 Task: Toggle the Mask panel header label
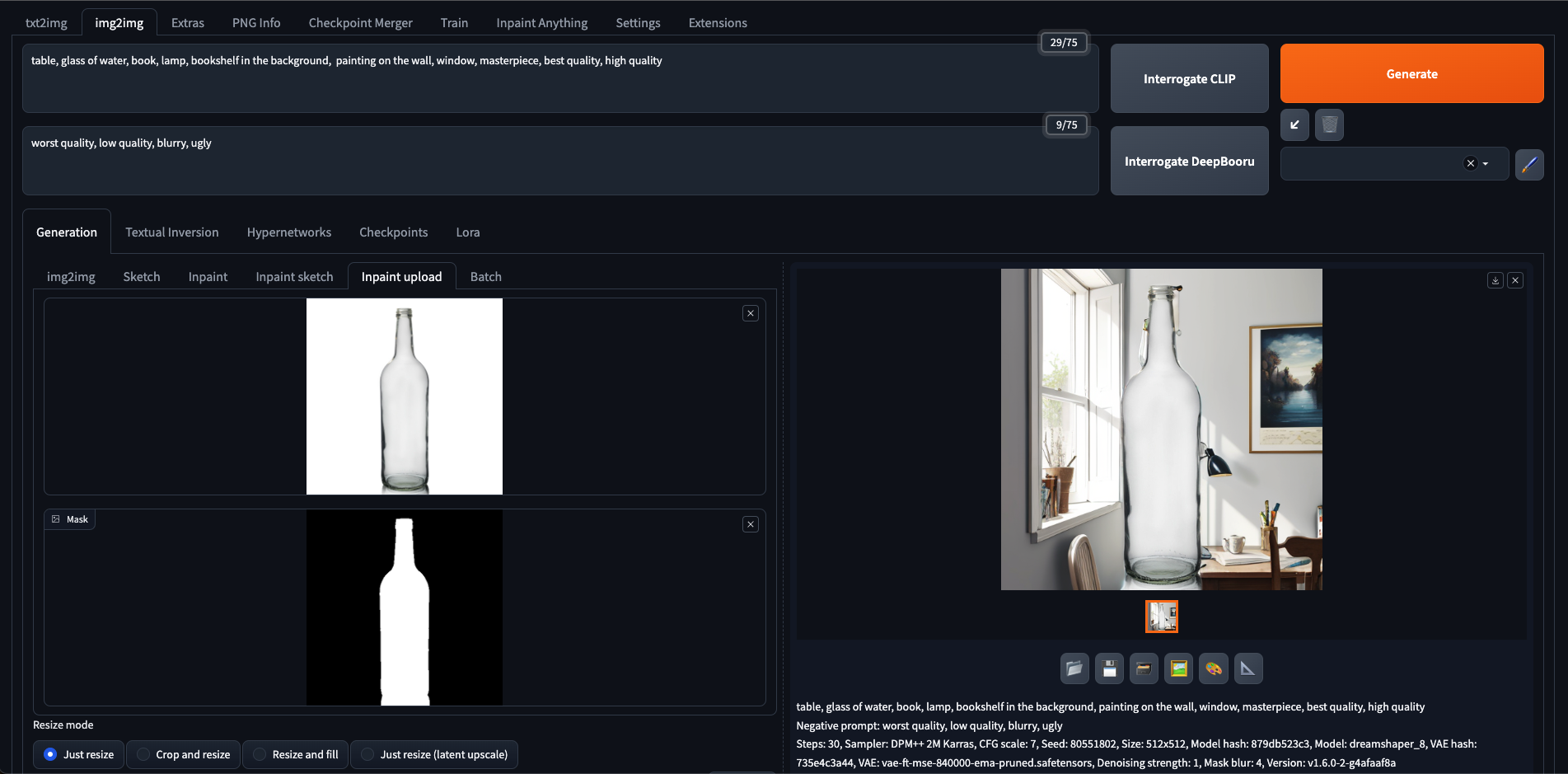(70, 518)
